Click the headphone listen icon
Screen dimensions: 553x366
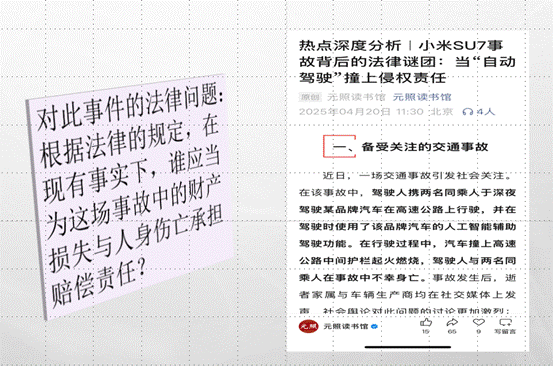click(468, 112)
